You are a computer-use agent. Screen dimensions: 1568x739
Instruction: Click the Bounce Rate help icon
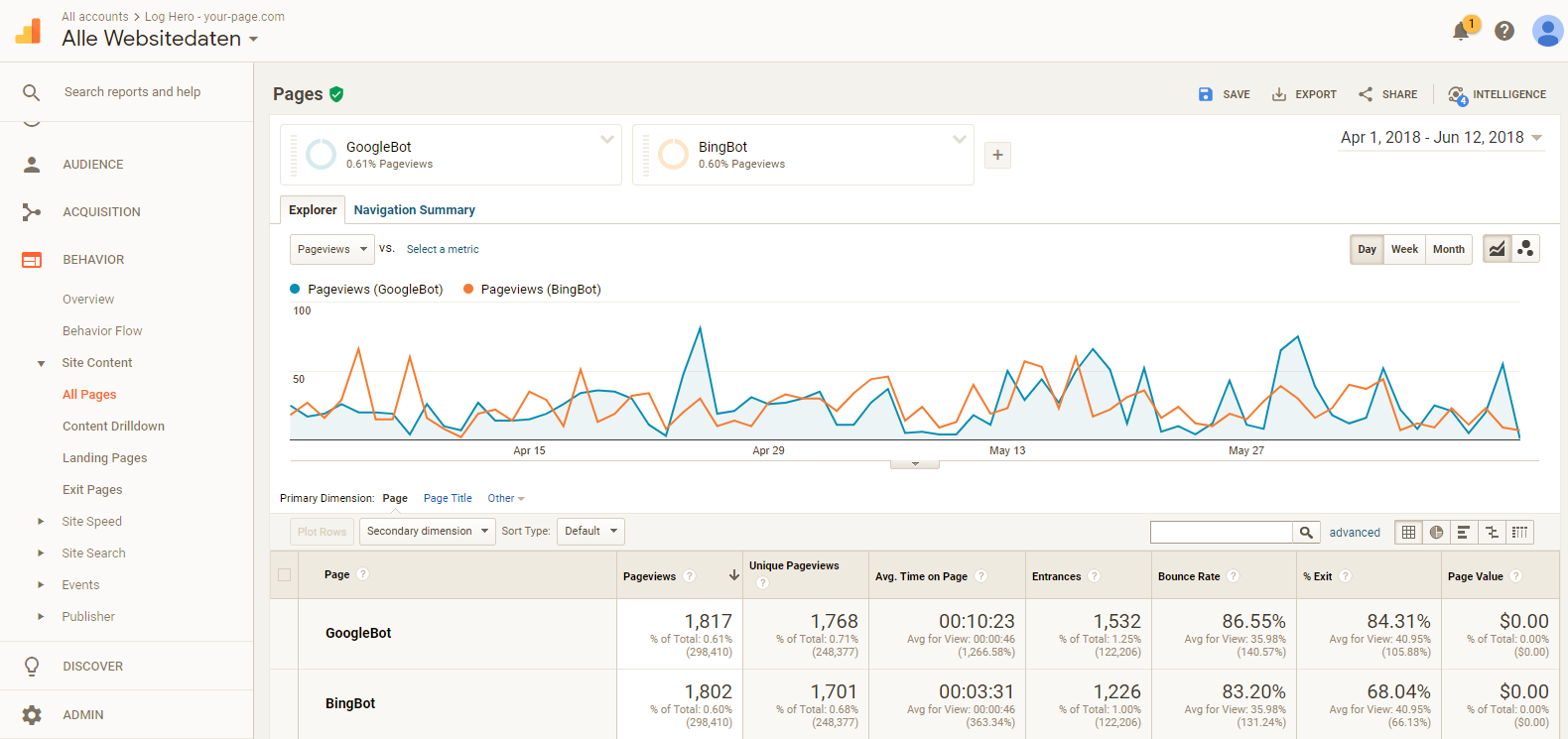coord(1233,576)
